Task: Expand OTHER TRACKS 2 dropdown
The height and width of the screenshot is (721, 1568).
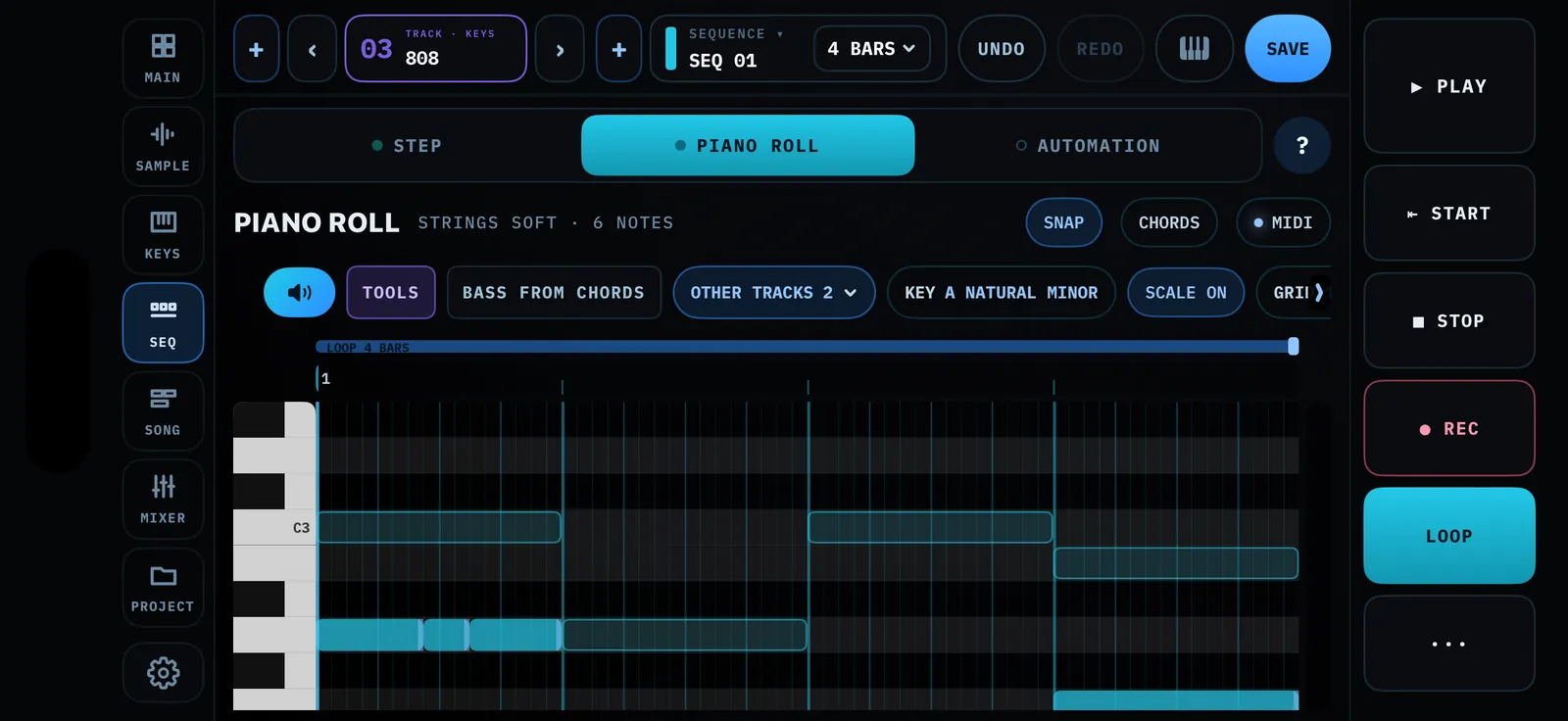Action: (x=773, y=292)
